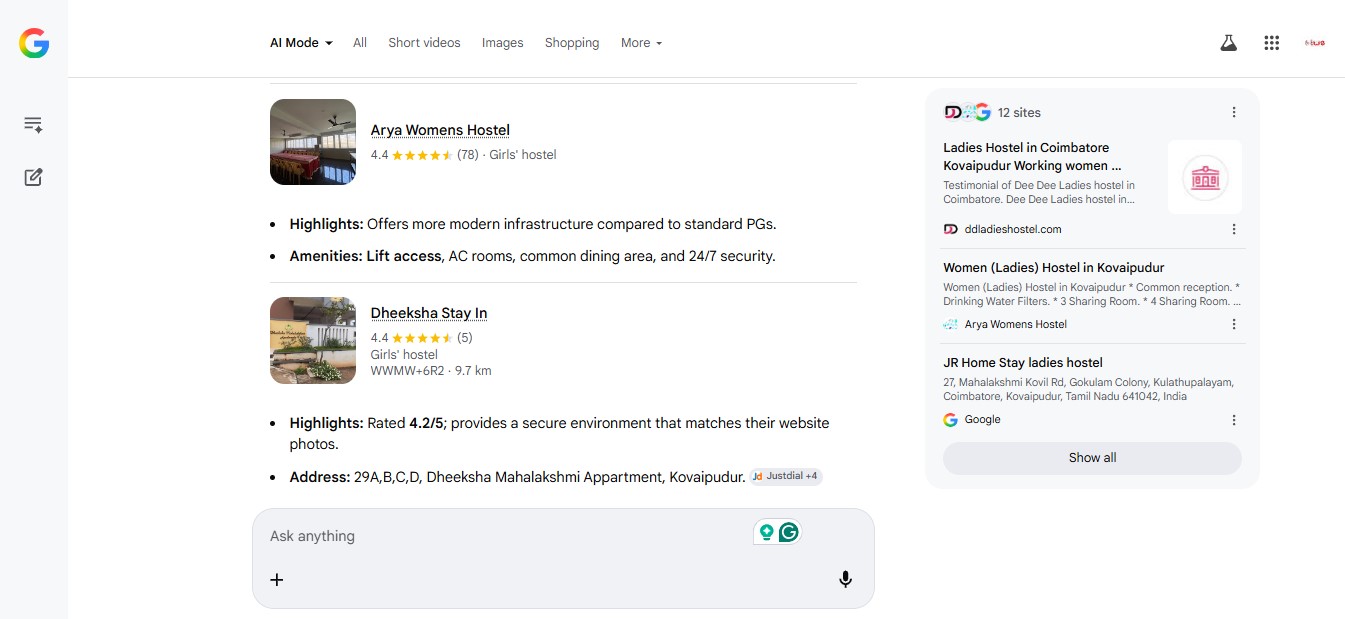
Task: Start a new search with the edit icon
Action: point(33,177)
